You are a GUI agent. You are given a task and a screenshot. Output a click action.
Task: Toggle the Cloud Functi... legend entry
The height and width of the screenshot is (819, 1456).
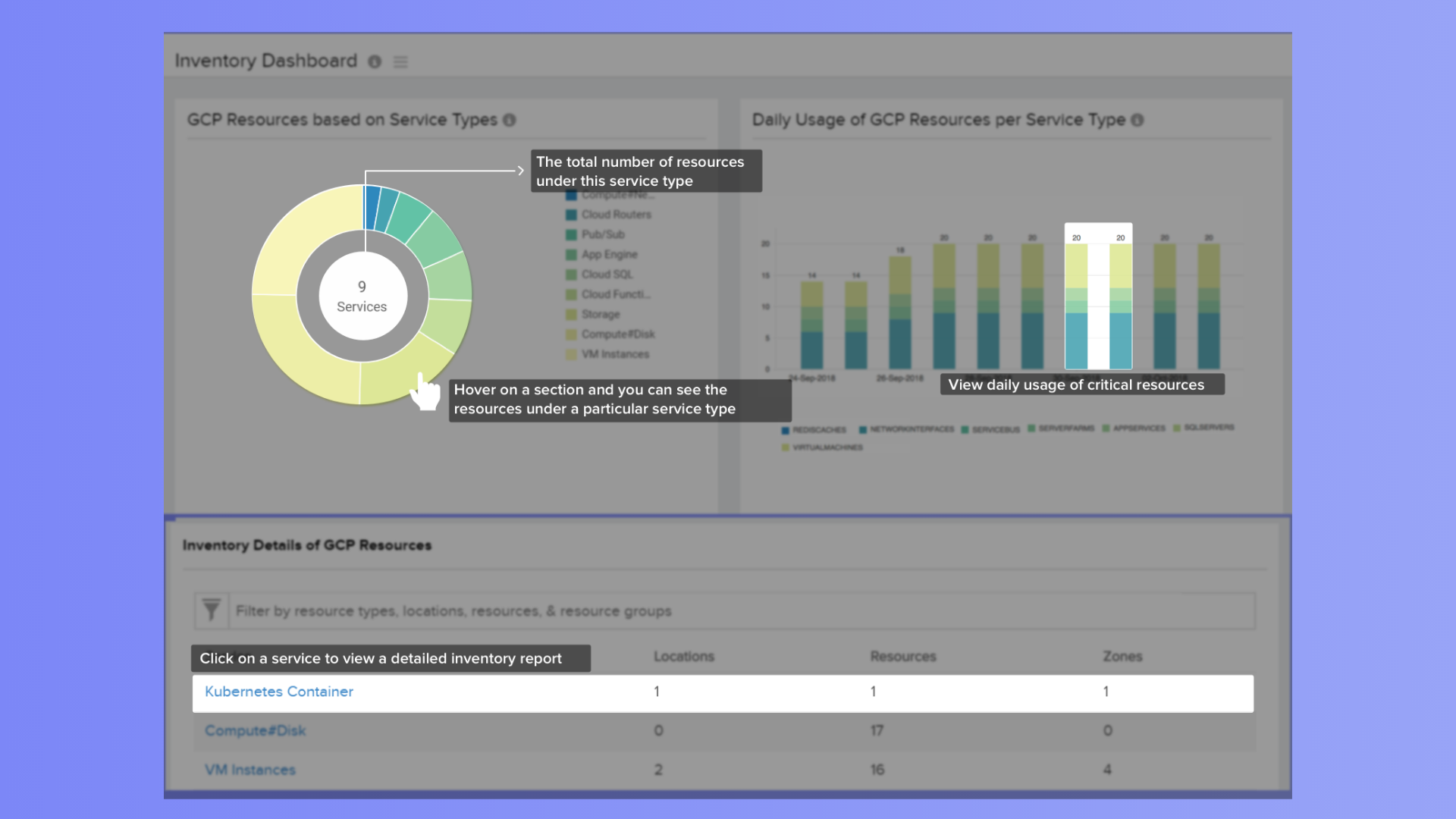pyautogui.click(x=608, y=294)
